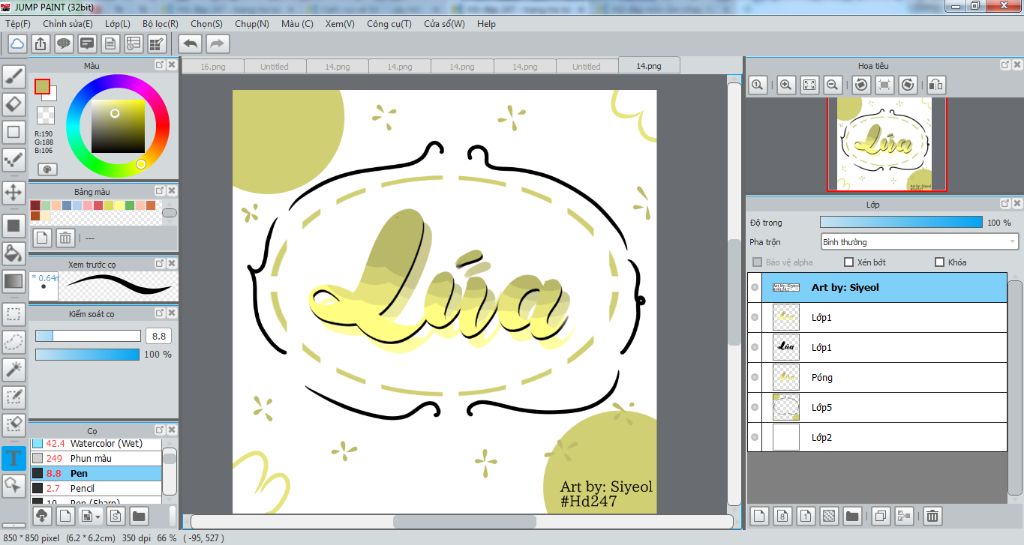Download cloud brushes in brush panel
Image resolution: width=1024 pixels, height=545 pixels.
click(42, 516)
